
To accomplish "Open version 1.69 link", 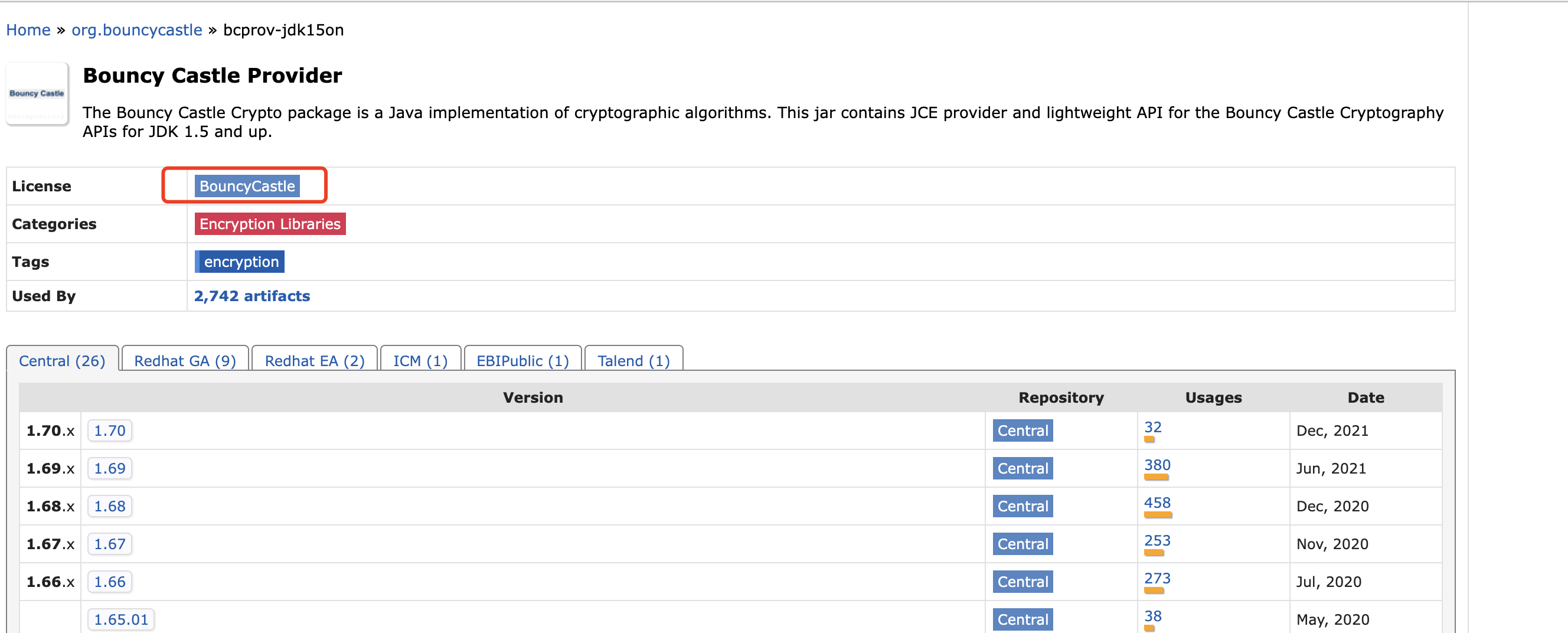I will tap(110, 469).
